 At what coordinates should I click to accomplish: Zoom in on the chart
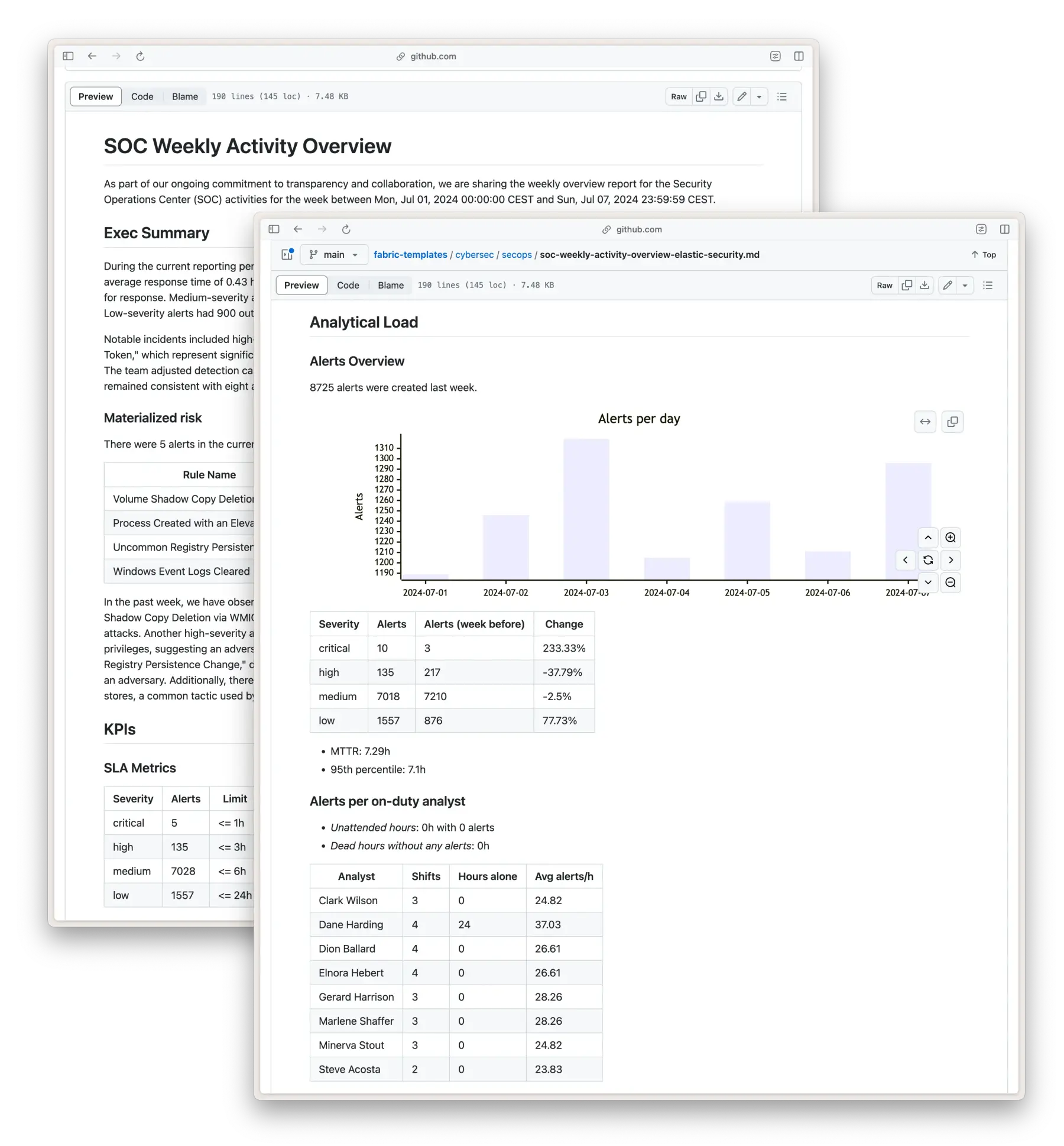coord(951,537)
